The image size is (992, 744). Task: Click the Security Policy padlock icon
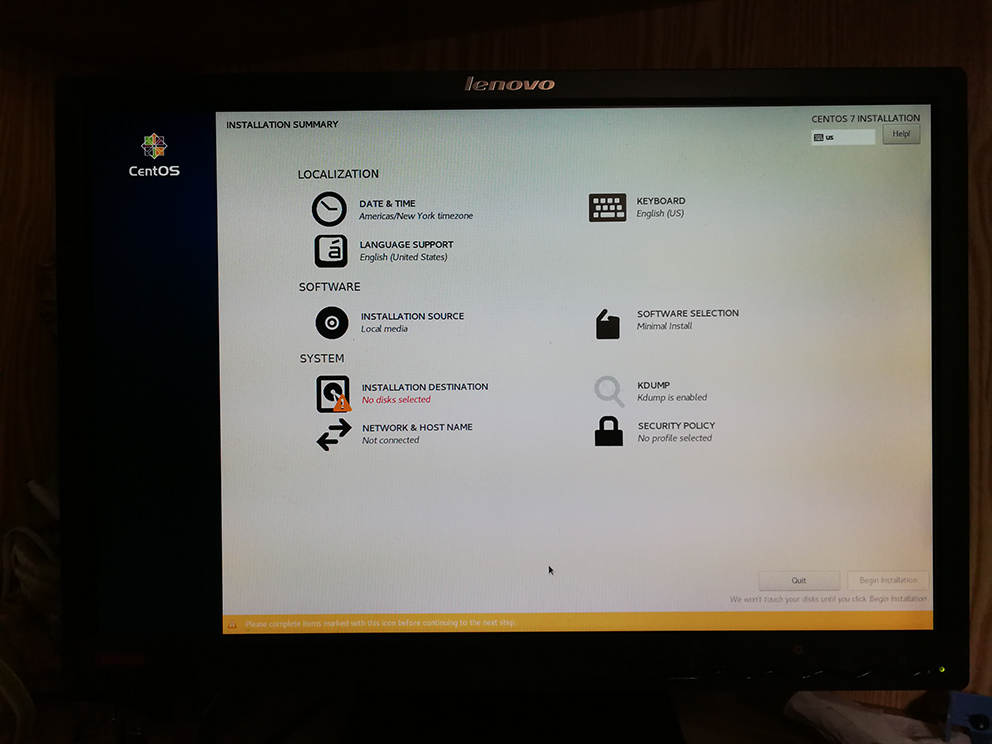[x=609, y=431]
